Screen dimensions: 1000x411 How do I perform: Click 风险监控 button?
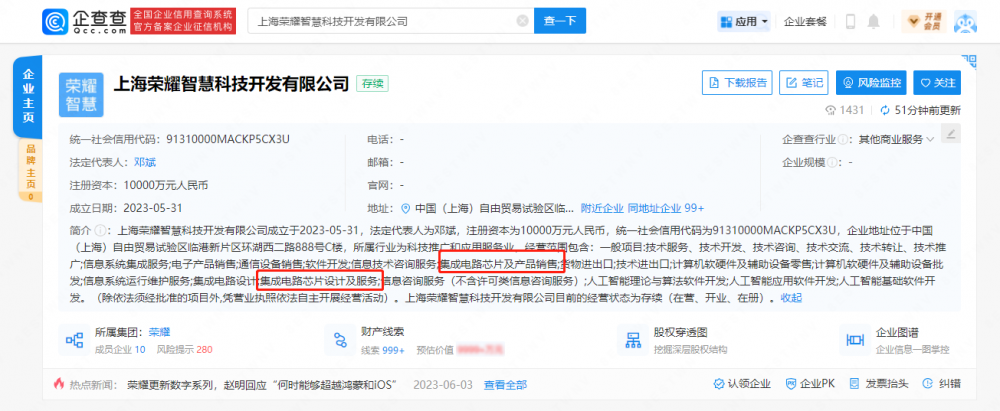(x=871, y=83)
